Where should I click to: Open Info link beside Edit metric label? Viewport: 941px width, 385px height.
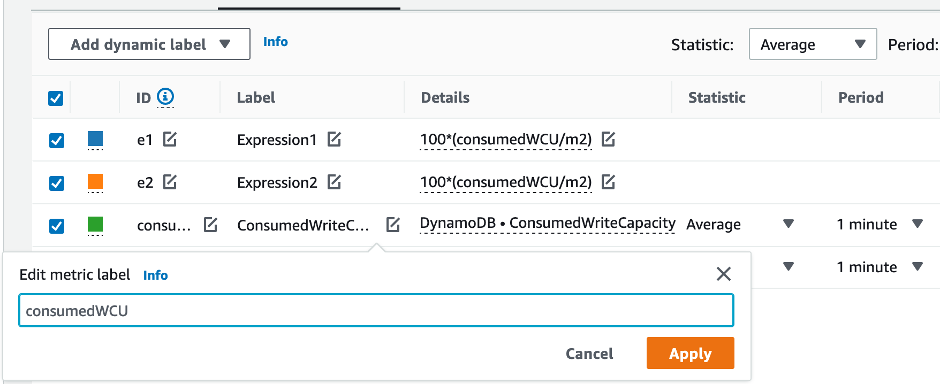coord(155,275)
